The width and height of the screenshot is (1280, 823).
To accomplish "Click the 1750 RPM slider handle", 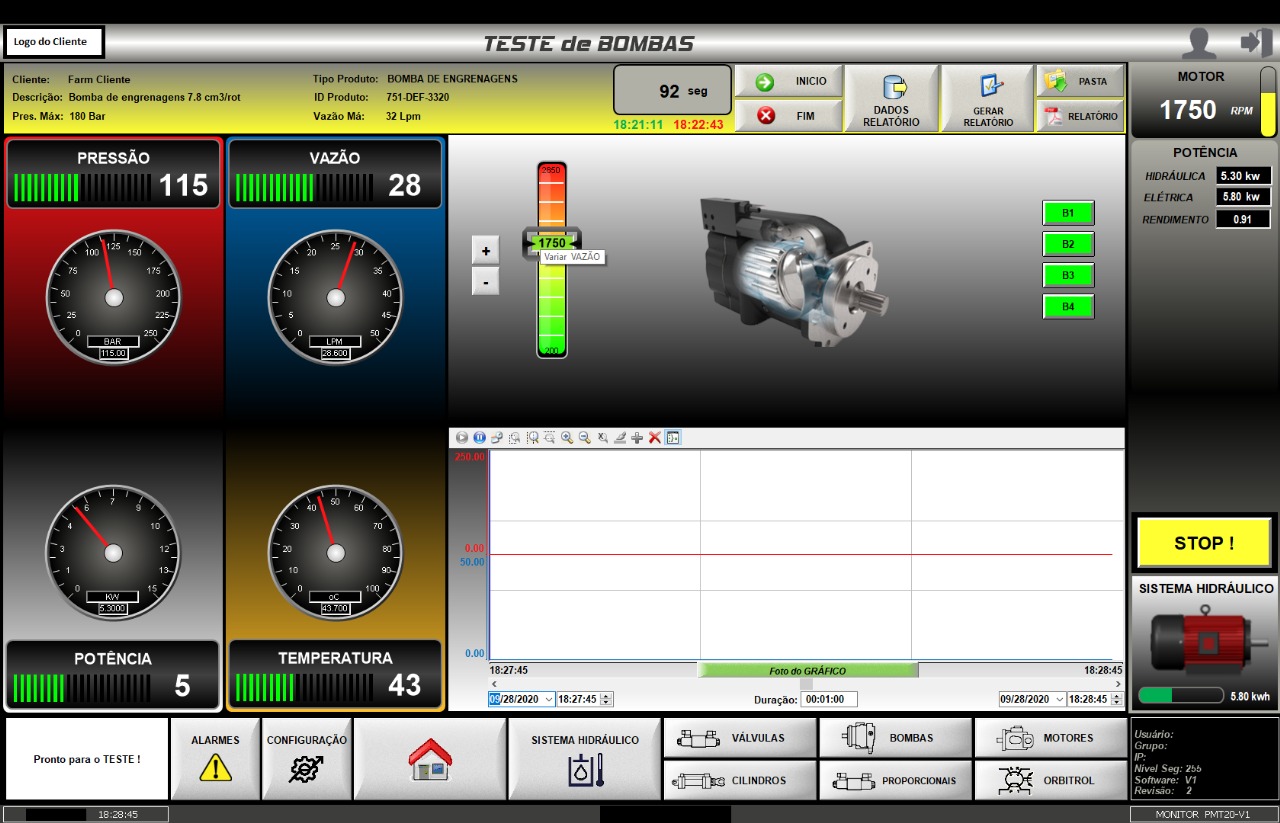I will [552, 243].
